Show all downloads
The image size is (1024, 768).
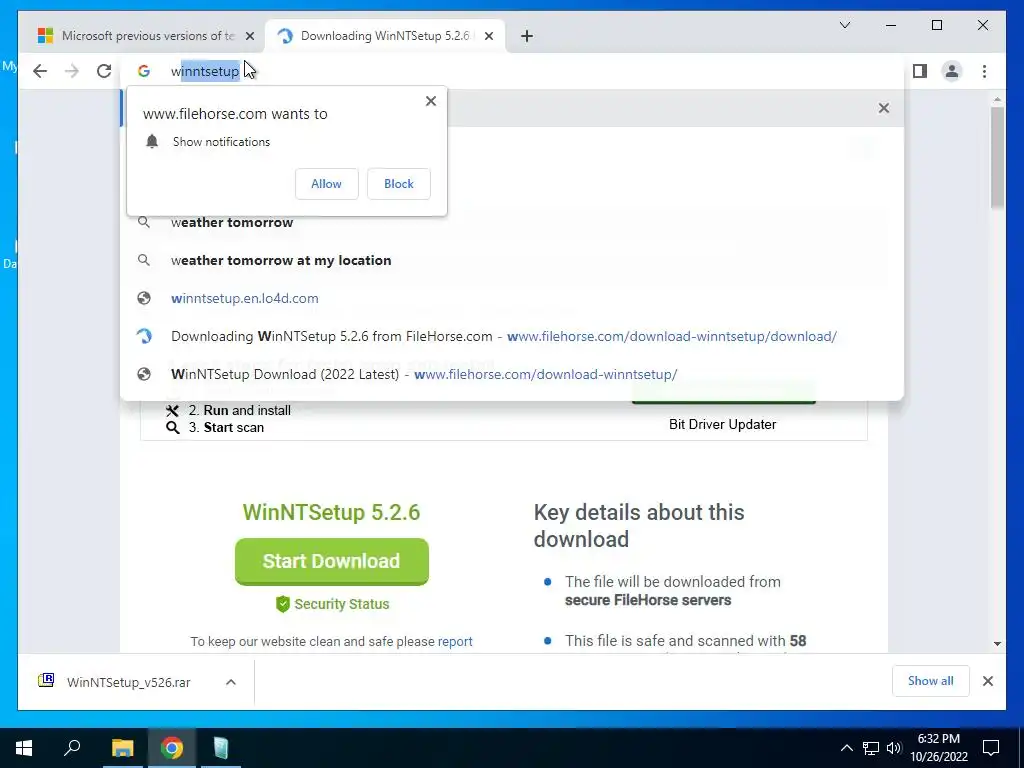point(931,681)
